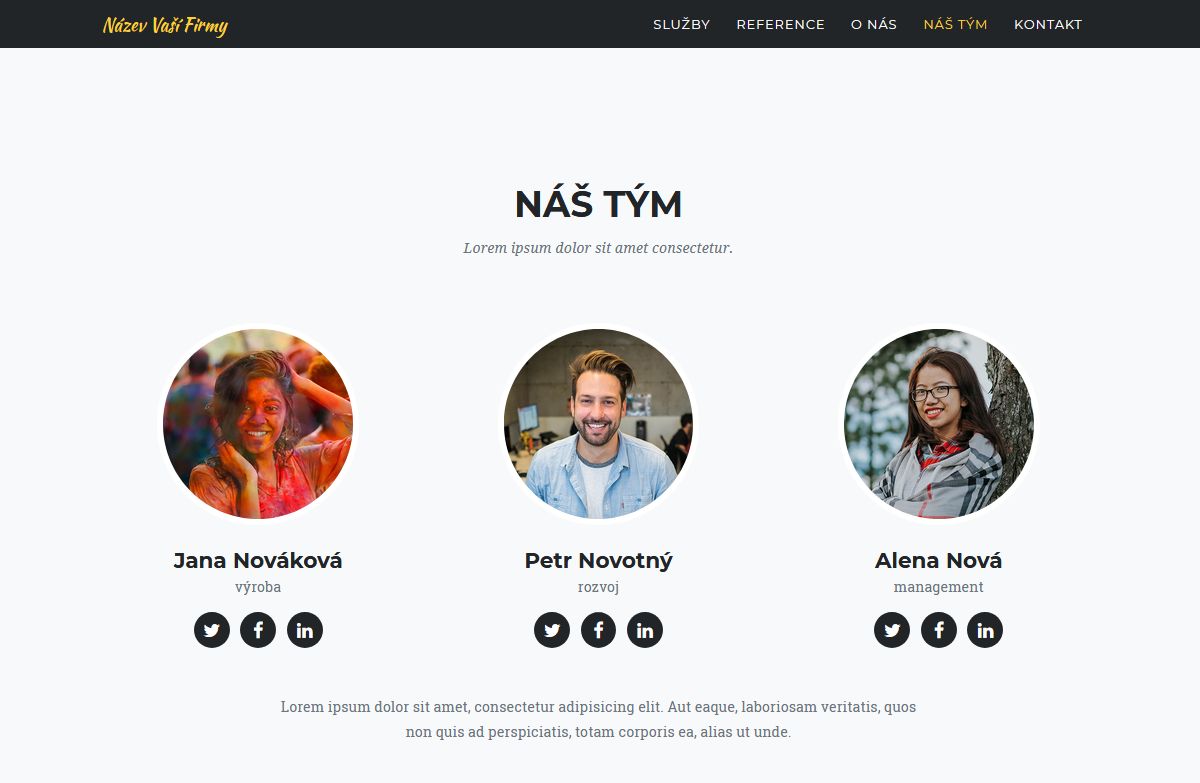The height and width of the screenshot is (783, 1200).
Task: Open the Kontakt navigation link
Action: 1048,24
